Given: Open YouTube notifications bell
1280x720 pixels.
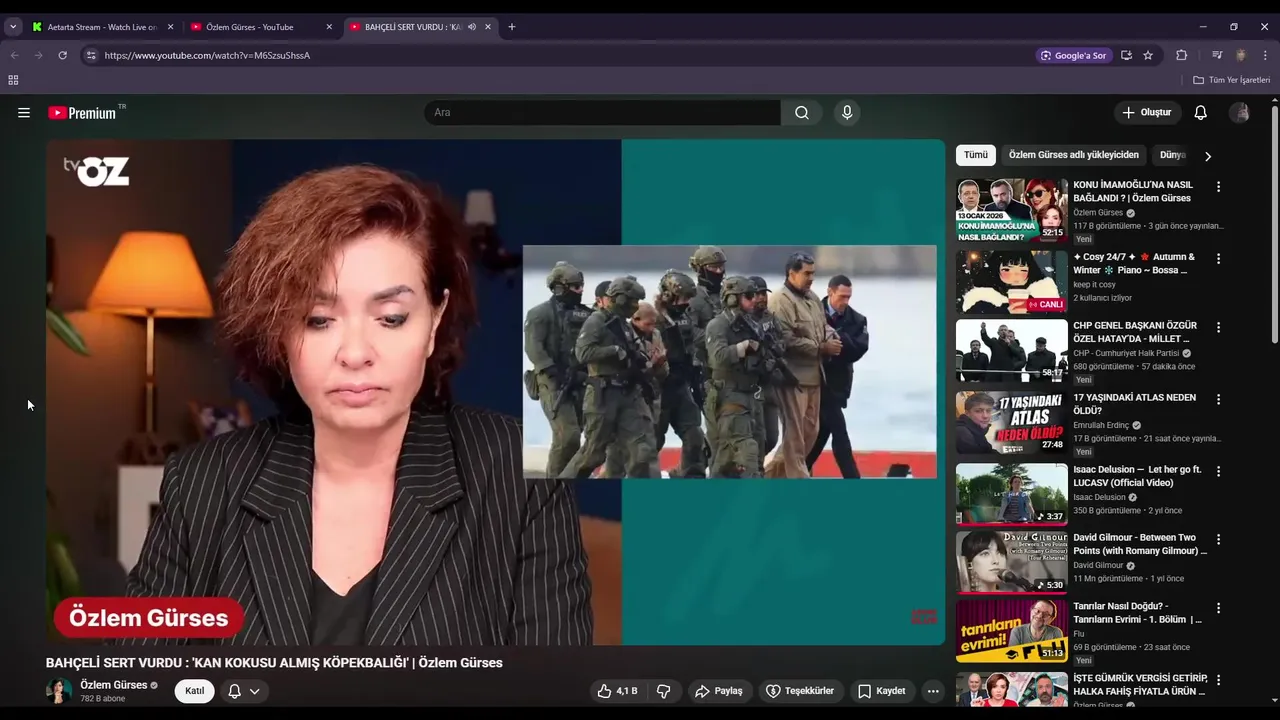Looking at the screenshot, I should coord(1201,113).
